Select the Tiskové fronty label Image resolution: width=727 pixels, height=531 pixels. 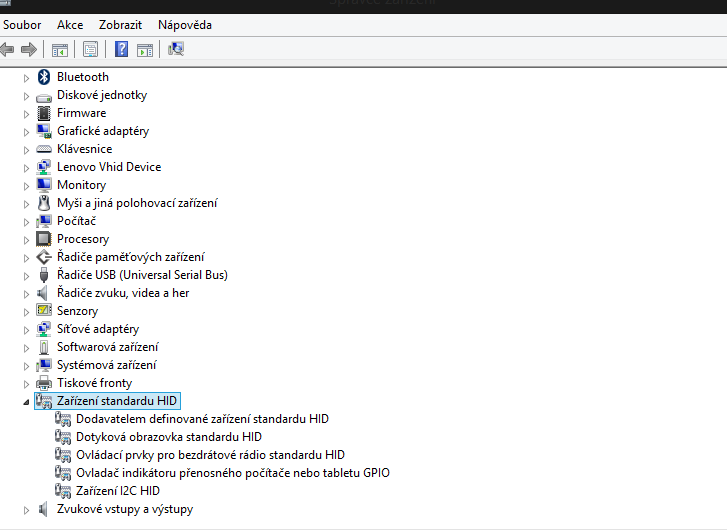pyautogui.click(x=95, y=383)
